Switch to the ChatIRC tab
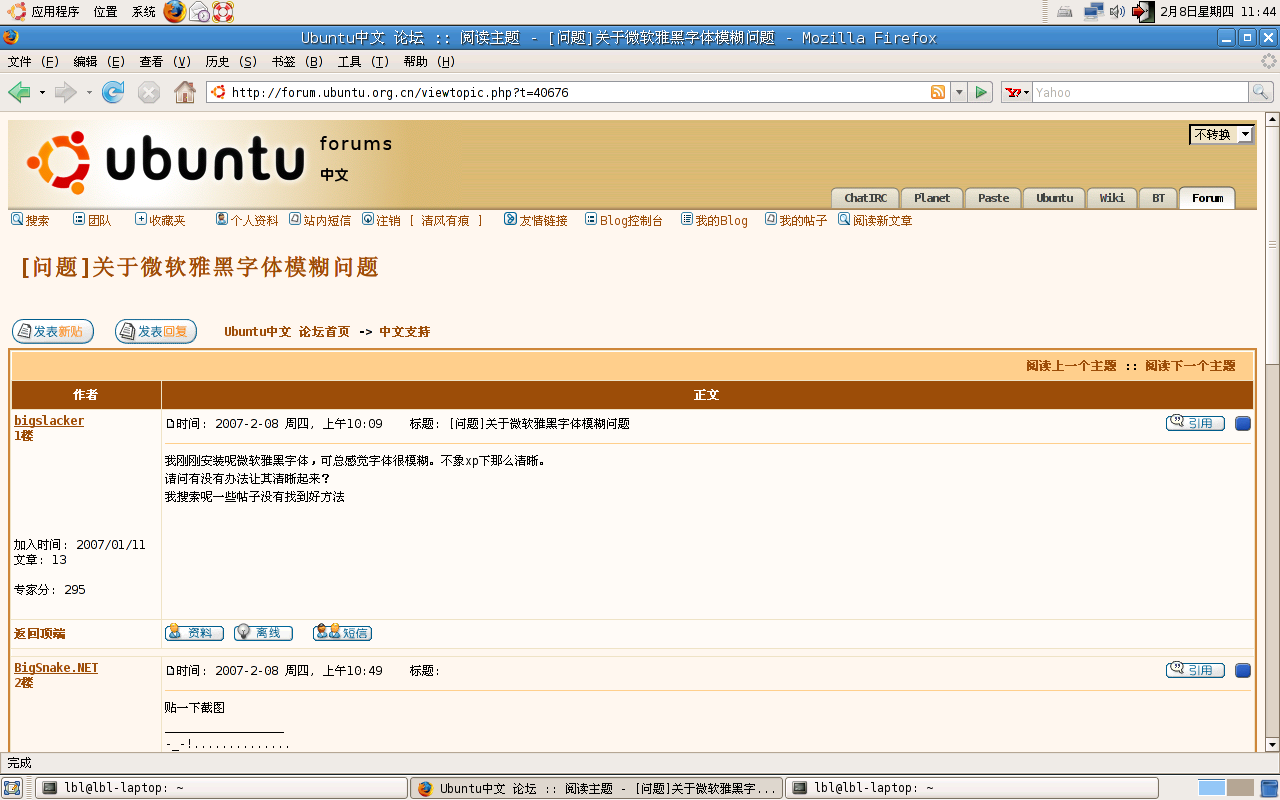The width and height of the screenshot is (1280, 800). [x=865, y=198]
